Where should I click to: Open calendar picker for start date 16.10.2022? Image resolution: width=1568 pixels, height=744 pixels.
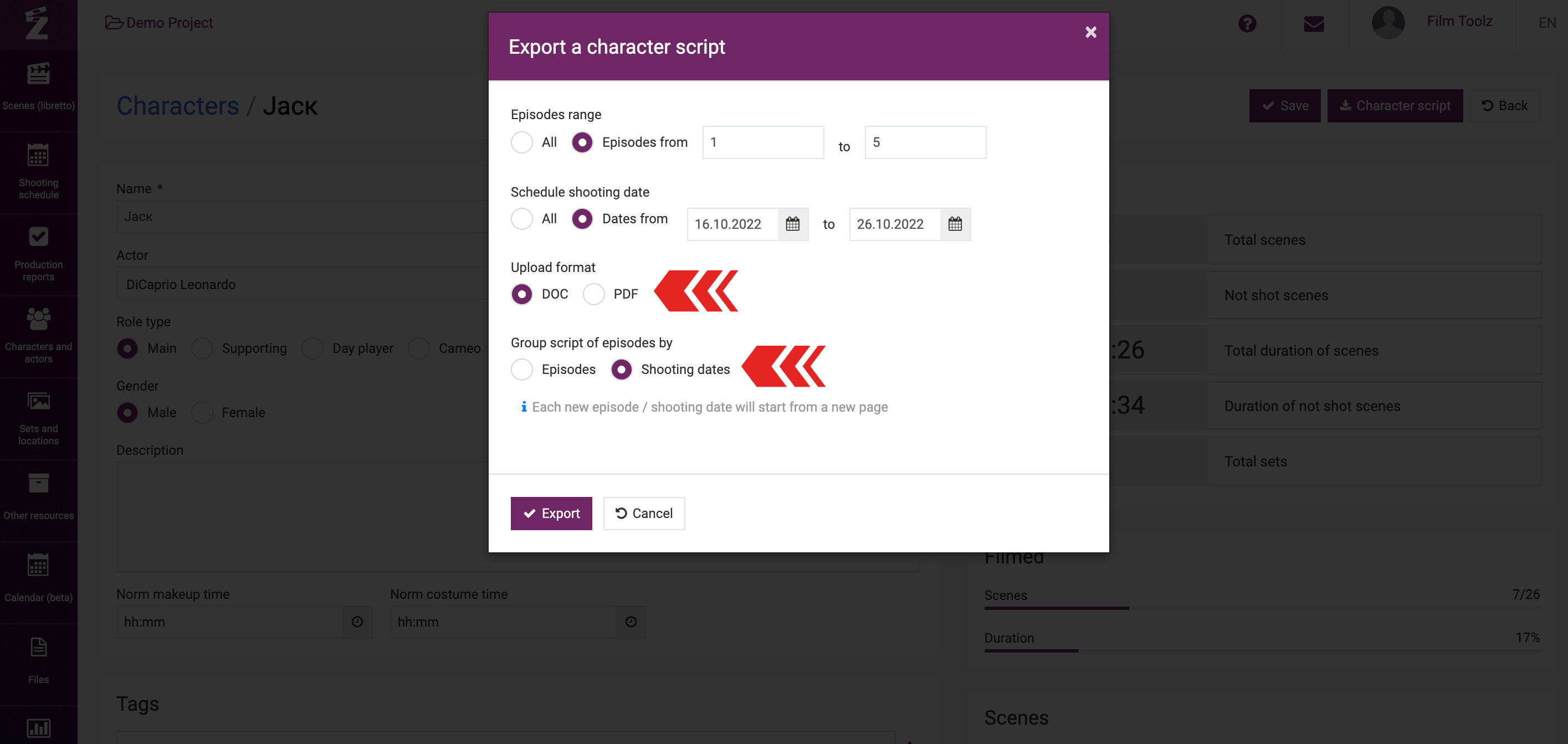[792, 224]
